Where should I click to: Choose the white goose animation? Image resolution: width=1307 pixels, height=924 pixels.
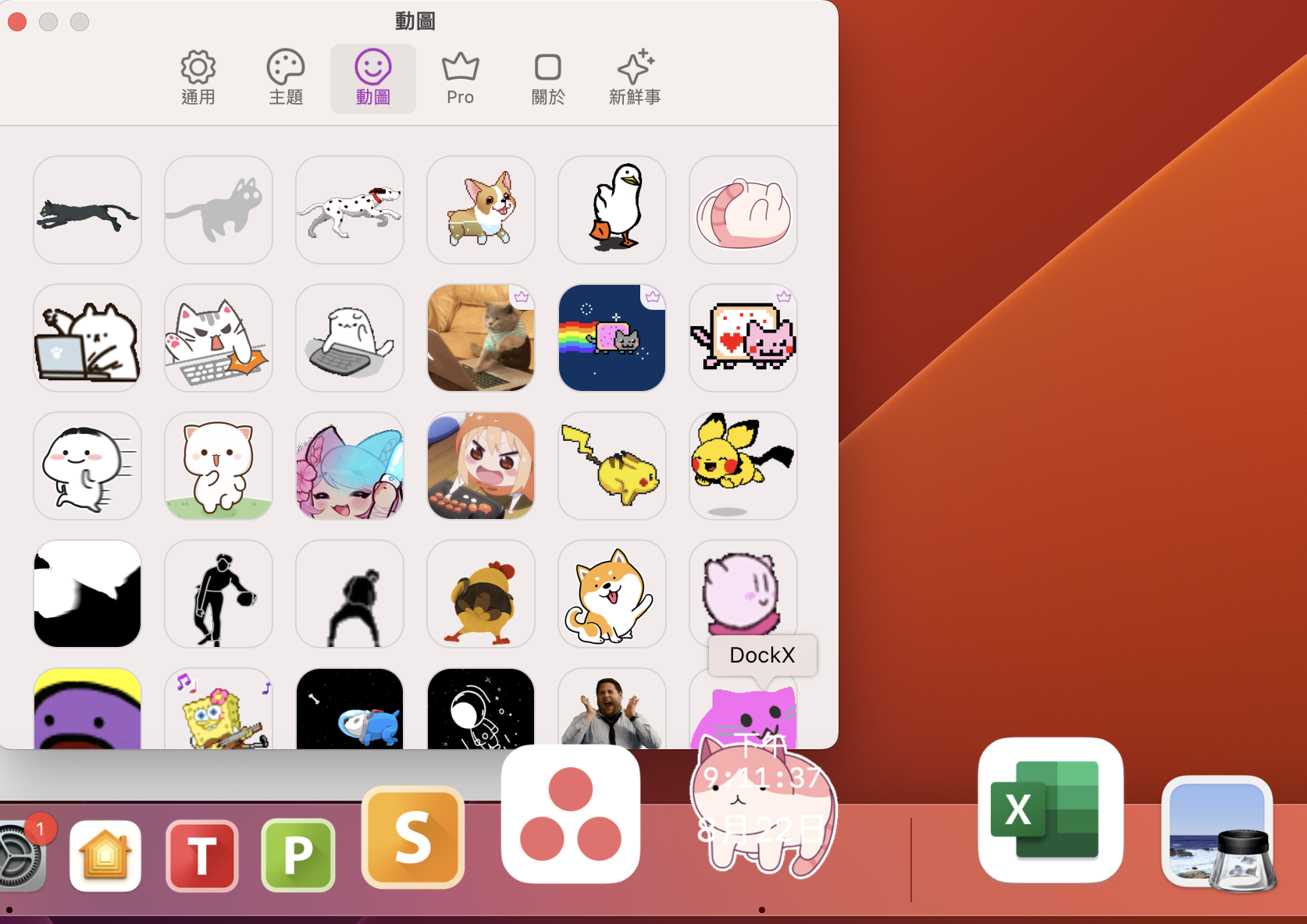tap(612, 210)
